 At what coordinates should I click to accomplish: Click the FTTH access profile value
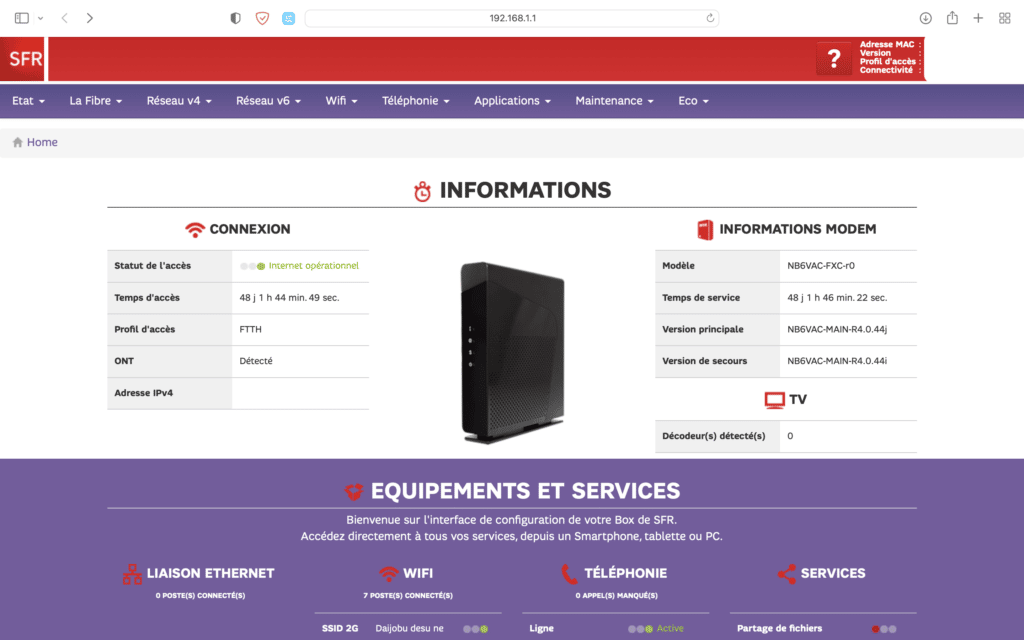(x=250, y=330)
